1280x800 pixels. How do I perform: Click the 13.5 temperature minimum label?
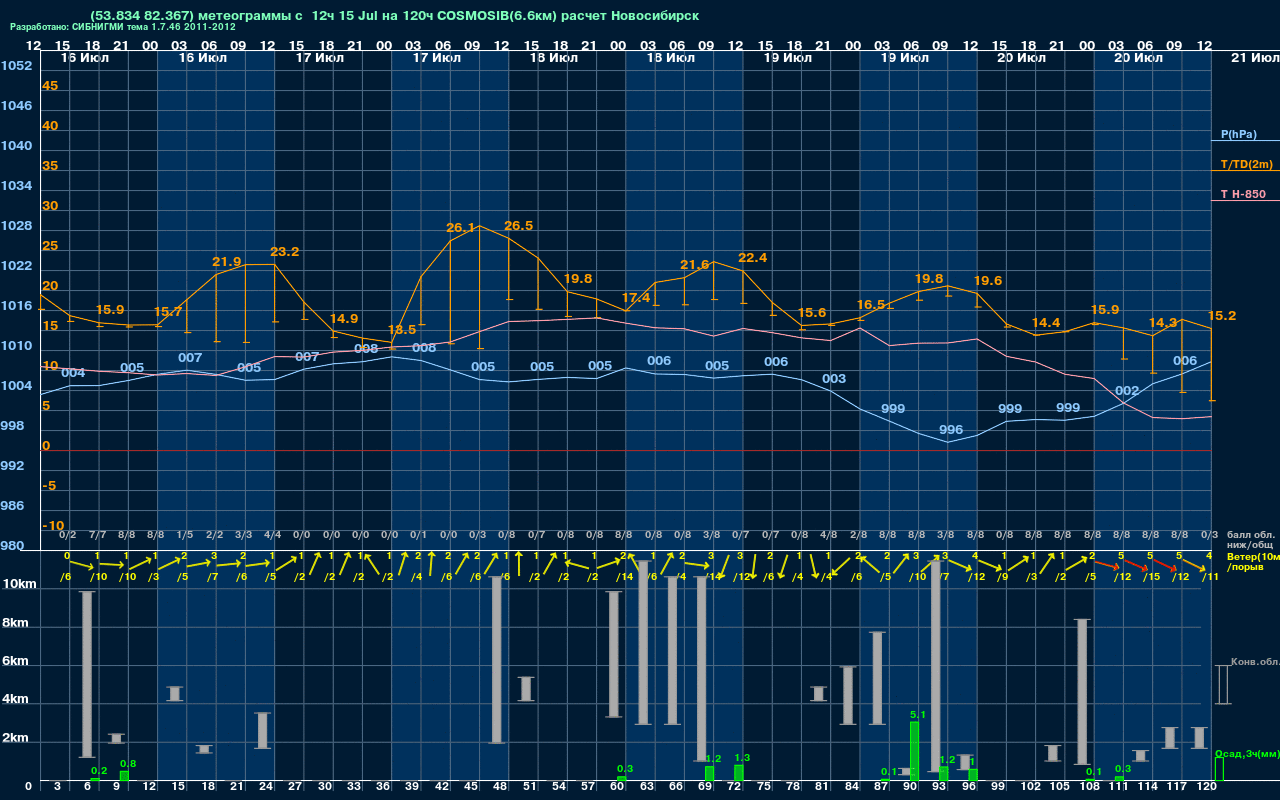click(x=402, y=330)
